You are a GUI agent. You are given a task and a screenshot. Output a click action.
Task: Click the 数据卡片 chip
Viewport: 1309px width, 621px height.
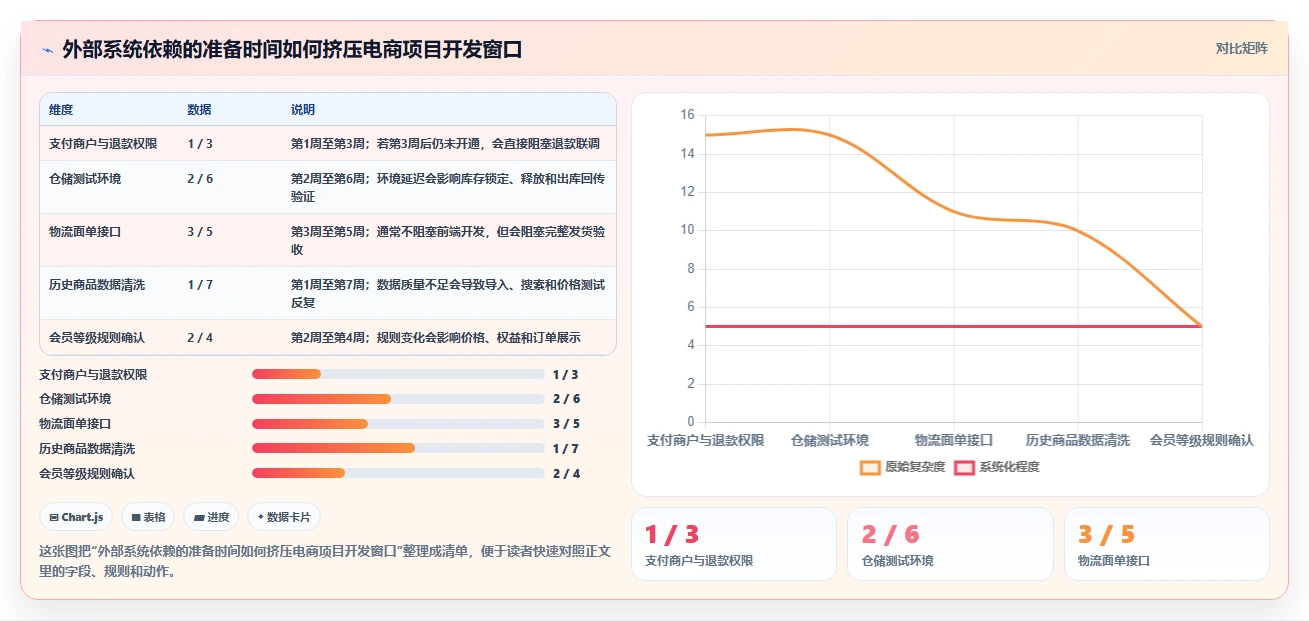click(x=284, y=517)
